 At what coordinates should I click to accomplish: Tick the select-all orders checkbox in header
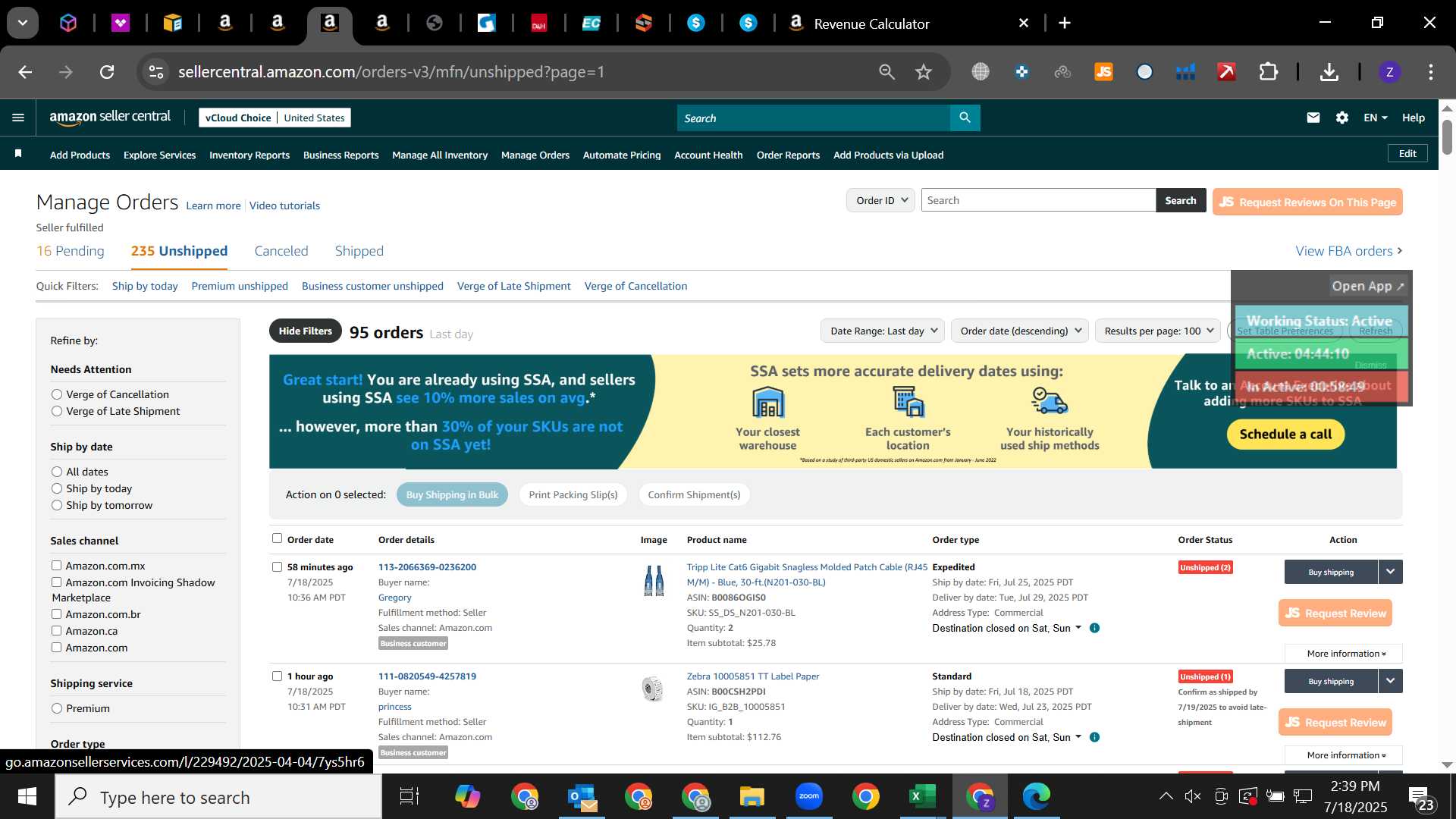pos(277,538)
